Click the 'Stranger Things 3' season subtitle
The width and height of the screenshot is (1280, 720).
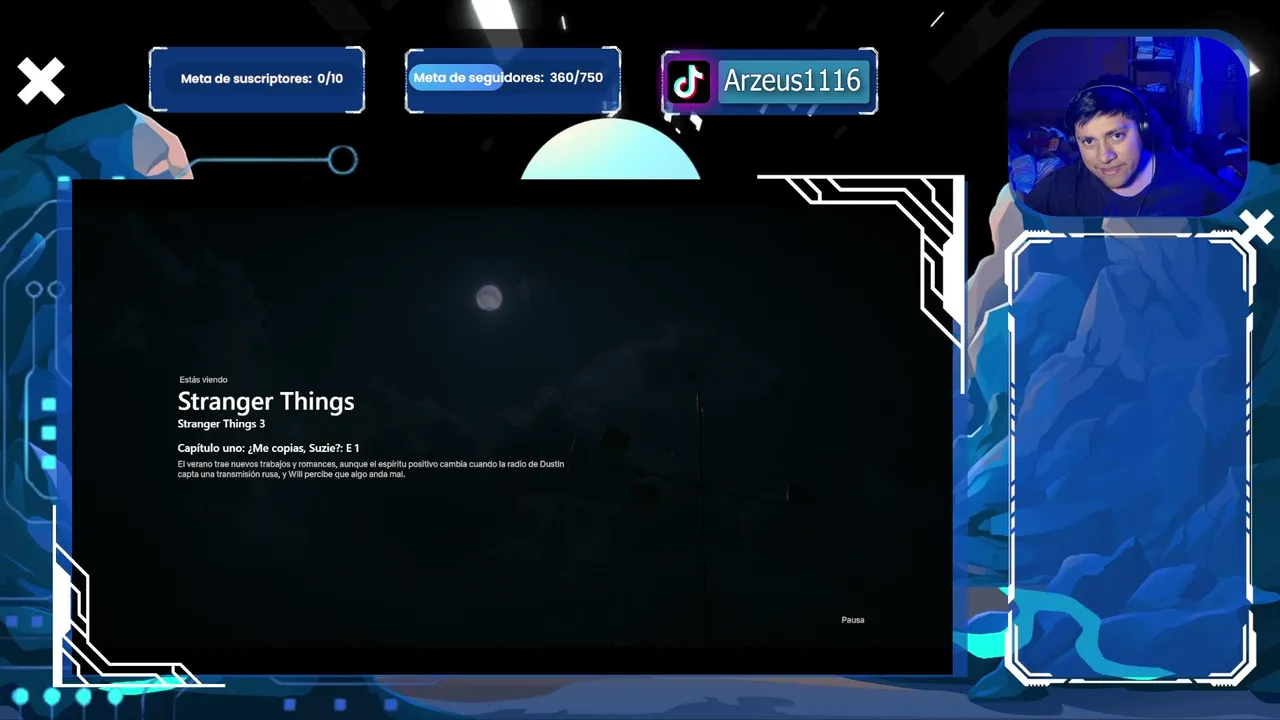(x=221, y=424)
